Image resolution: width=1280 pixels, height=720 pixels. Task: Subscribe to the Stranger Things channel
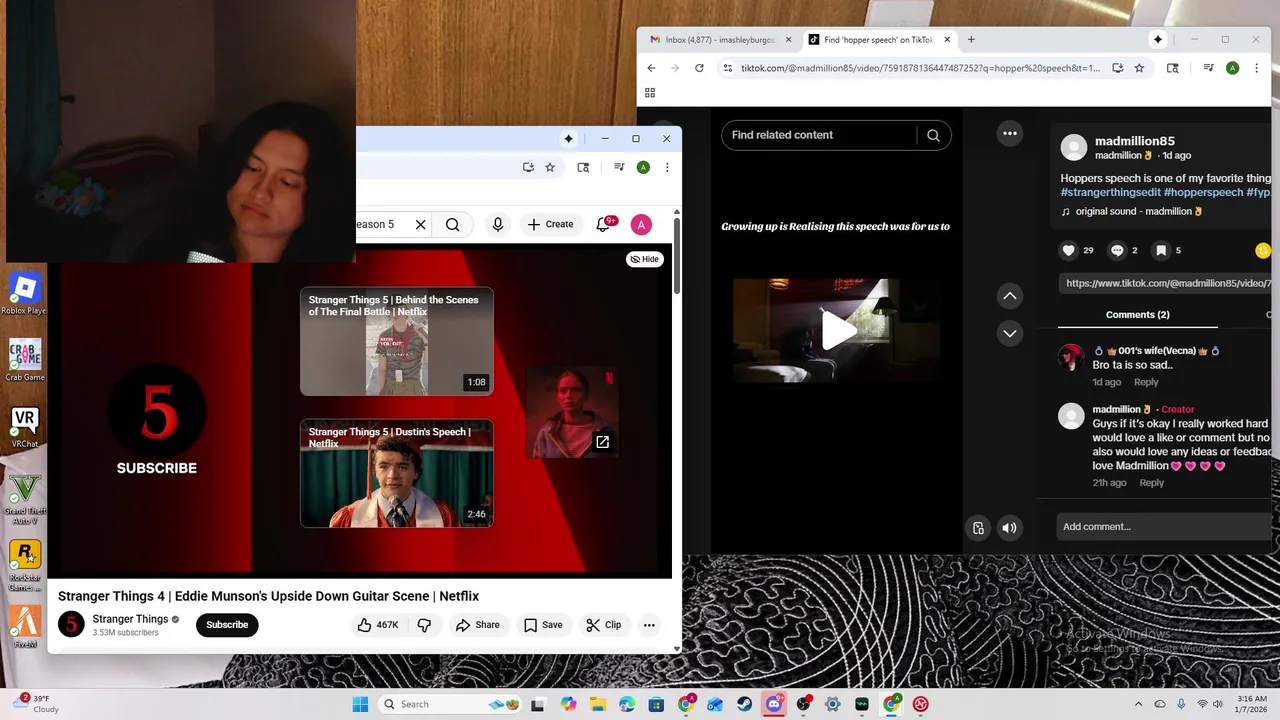click(x=227, y=625)
